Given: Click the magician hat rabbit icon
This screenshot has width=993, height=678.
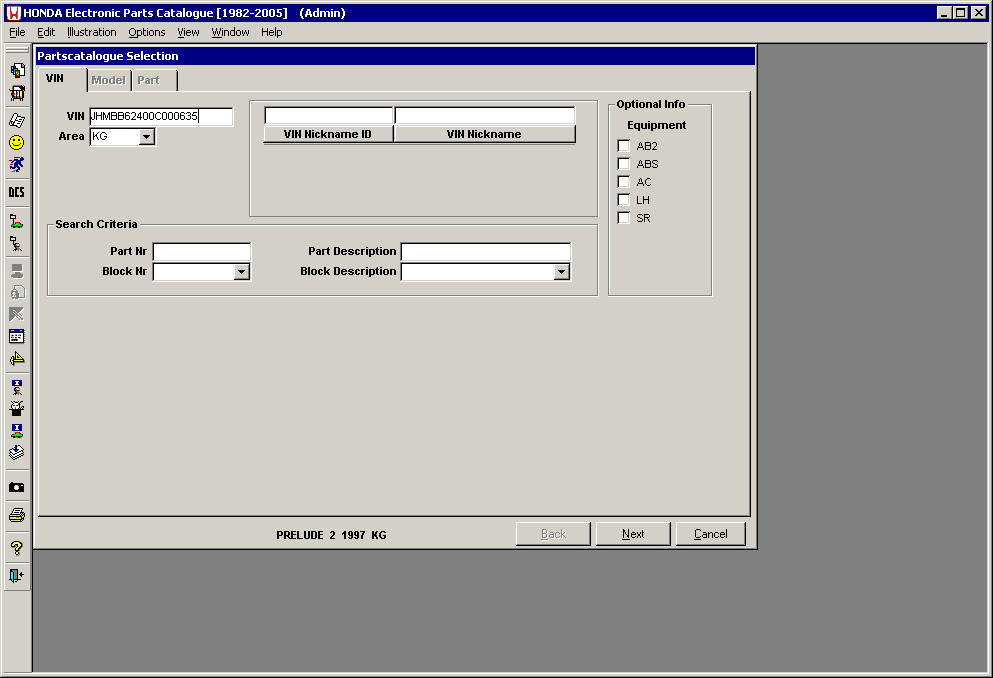Looking at the screenshot, I should [x=16, y=408].
